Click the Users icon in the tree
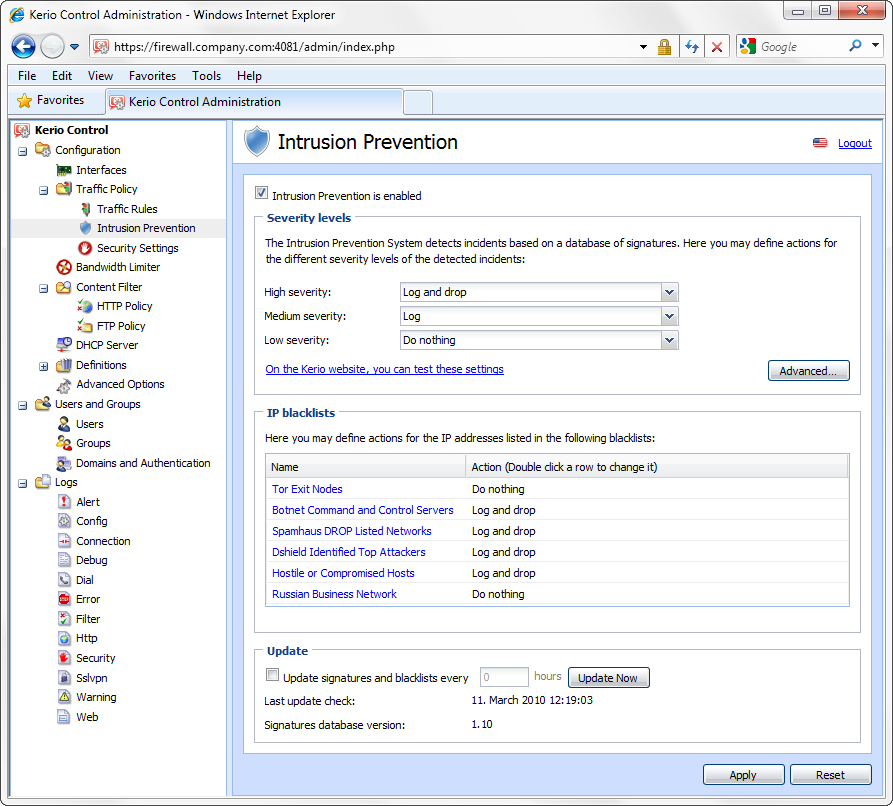This screenshot has height=806, width=893. click(64, 424)
